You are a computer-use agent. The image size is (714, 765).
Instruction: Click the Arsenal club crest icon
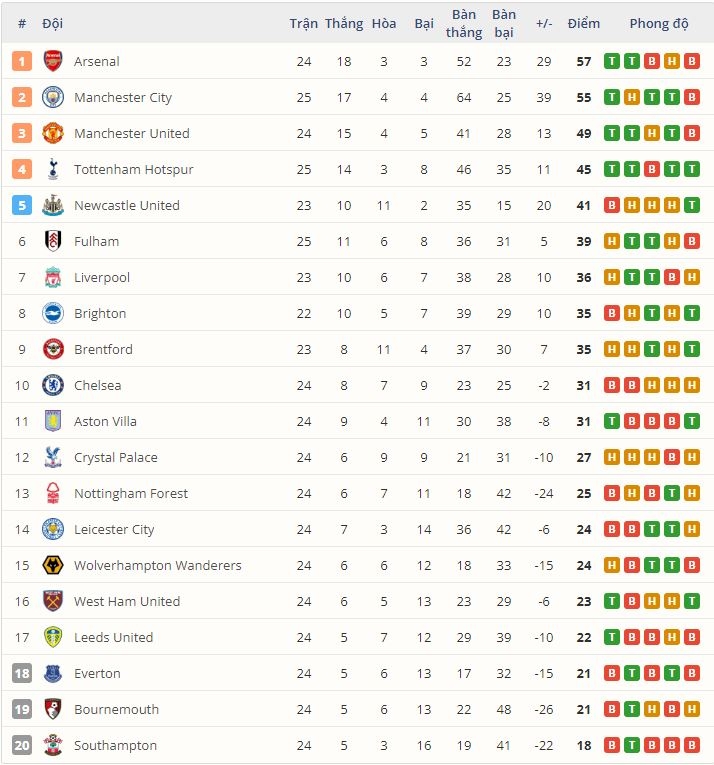[53, 61]
